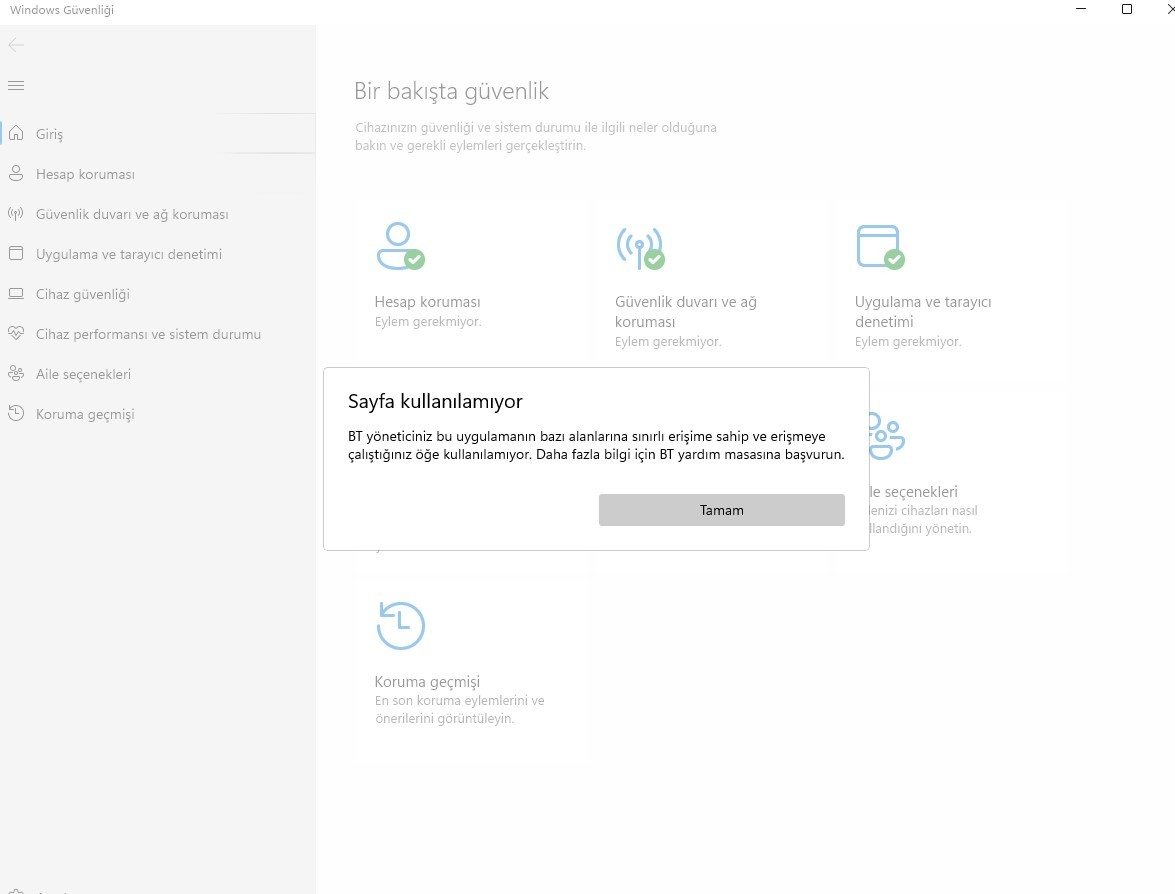
Task: Click 'En son koruma eylemlerini ve önerilerini görüntüleyin.' description
Action: tap(459, 710)
